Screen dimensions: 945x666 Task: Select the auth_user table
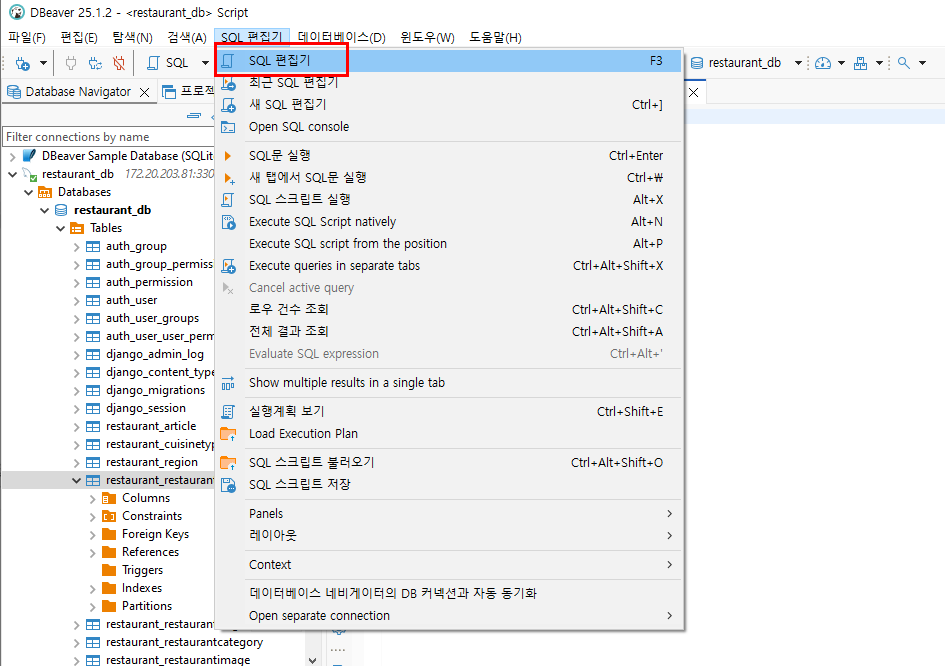click(131, 300)
